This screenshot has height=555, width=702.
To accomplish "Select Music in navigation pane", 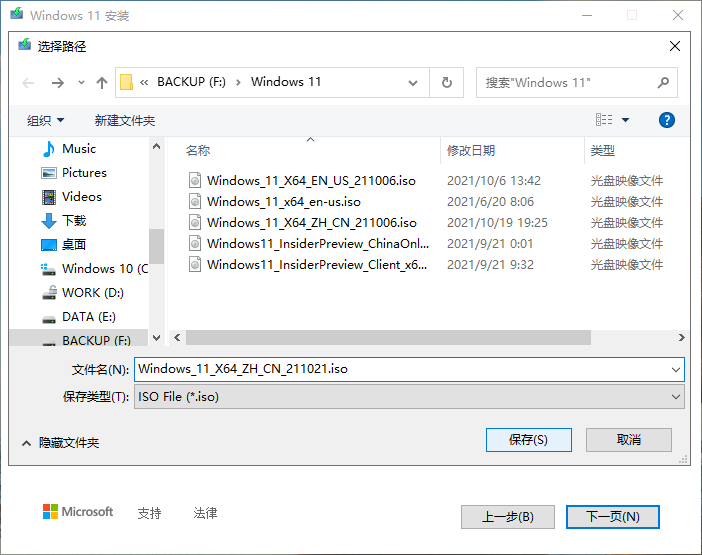I will (x=79, y=149).
